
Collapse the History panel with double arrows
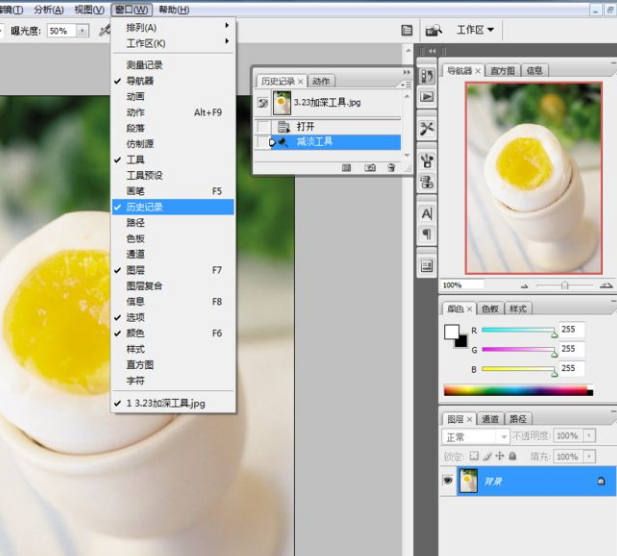(x=406, y=72)
